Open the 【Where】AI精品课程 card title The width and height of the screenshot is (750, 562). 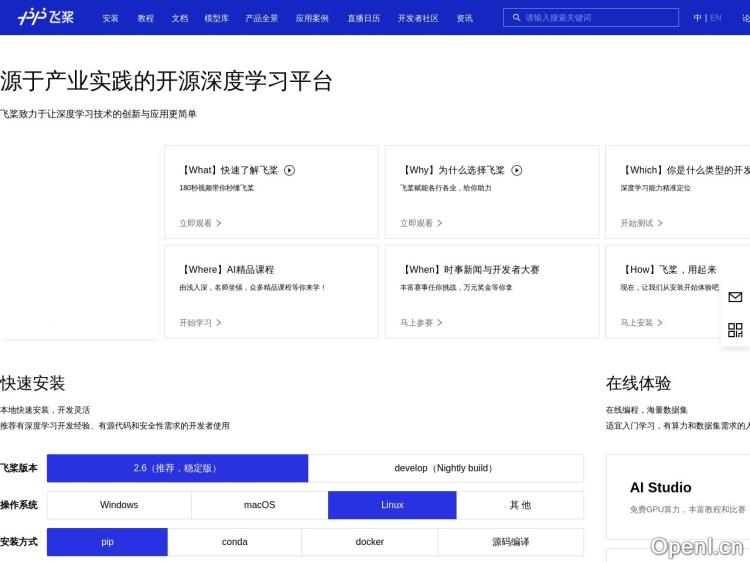[227, 270]
